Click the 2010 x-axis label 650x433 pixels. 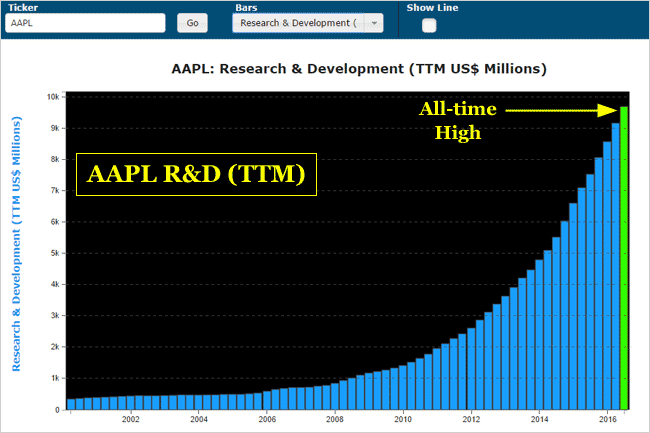pos(403,419)
